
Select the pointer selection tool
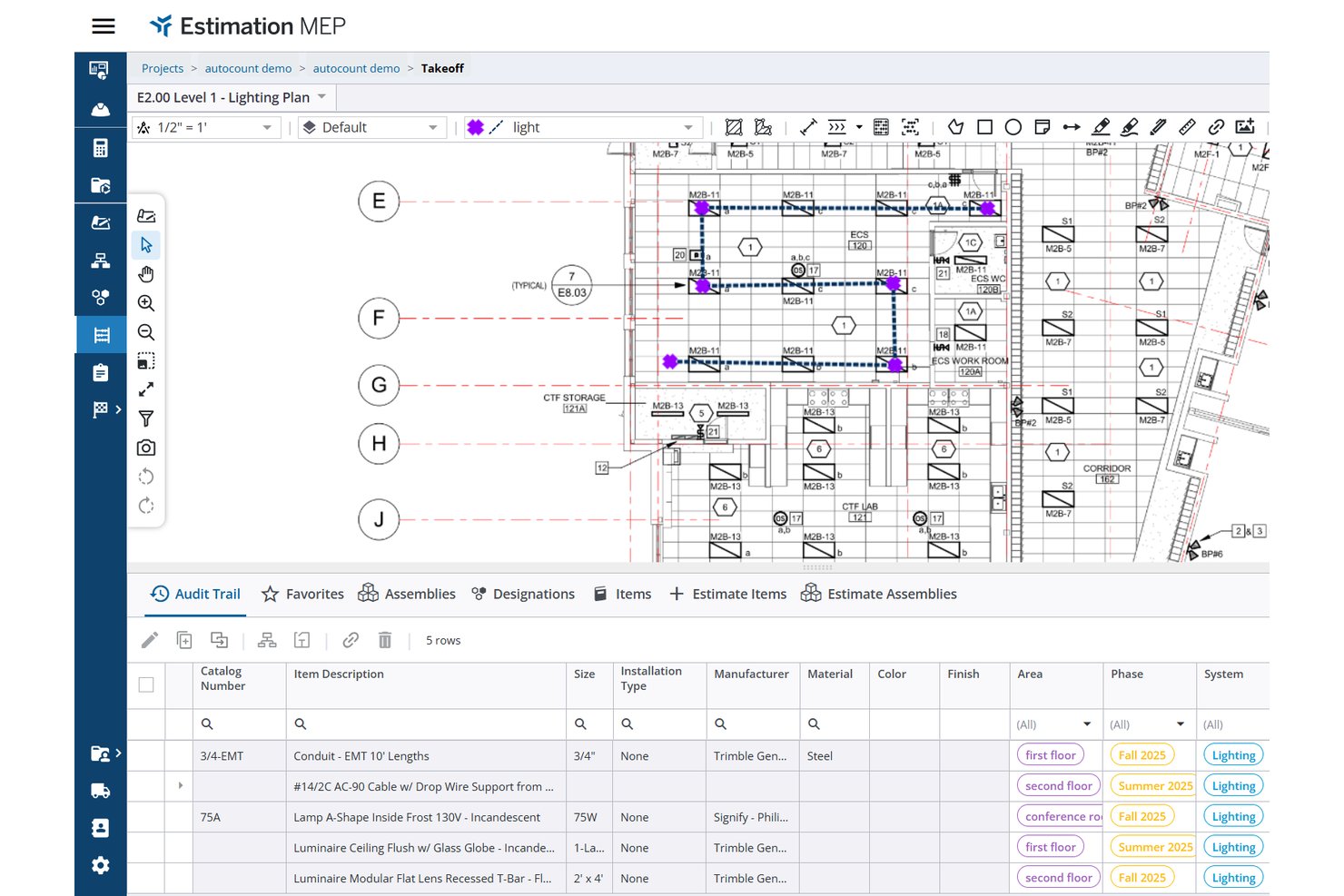coord(146,245)
